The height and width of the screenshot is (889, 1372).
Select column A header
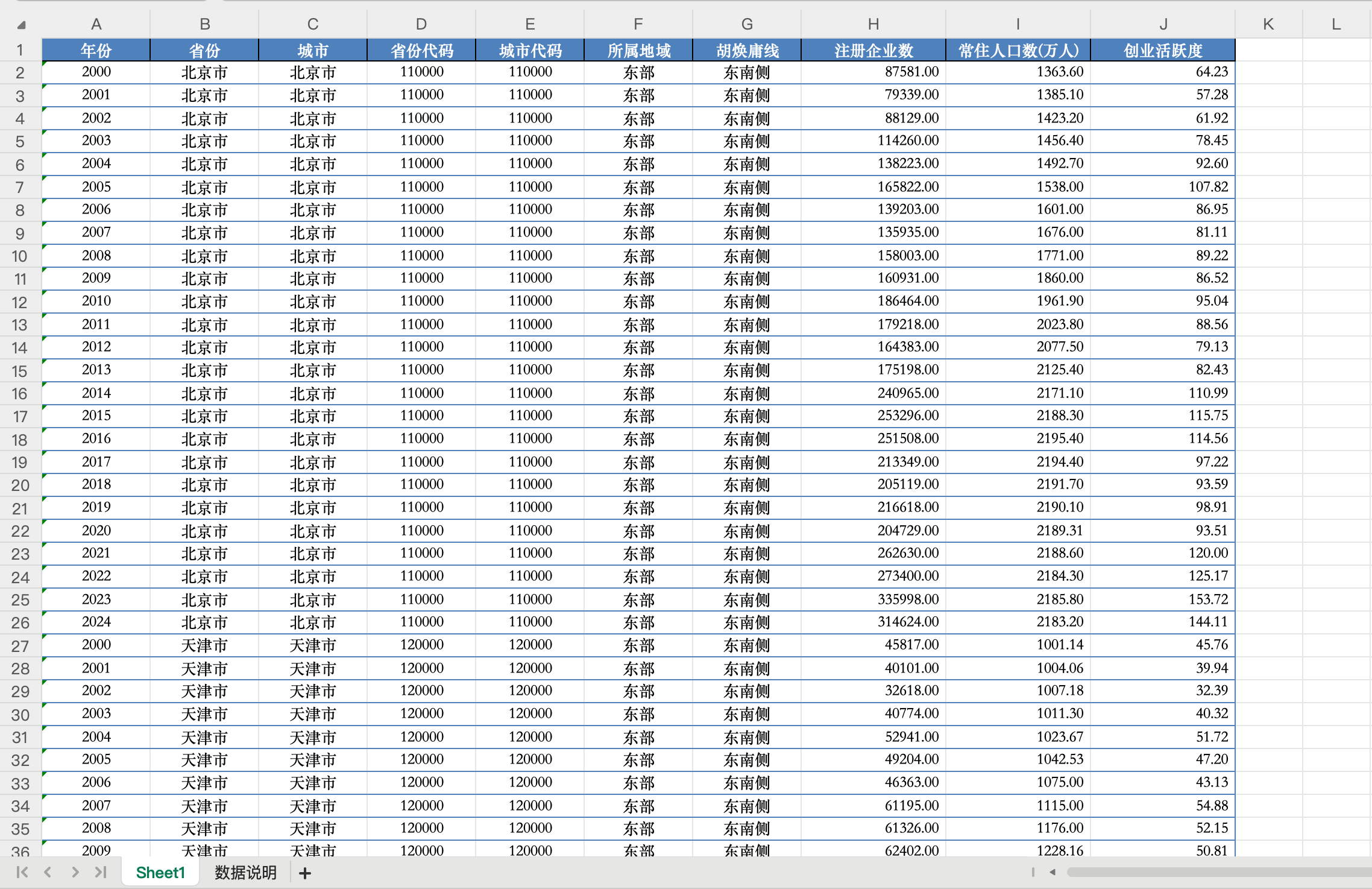[96, 24]
